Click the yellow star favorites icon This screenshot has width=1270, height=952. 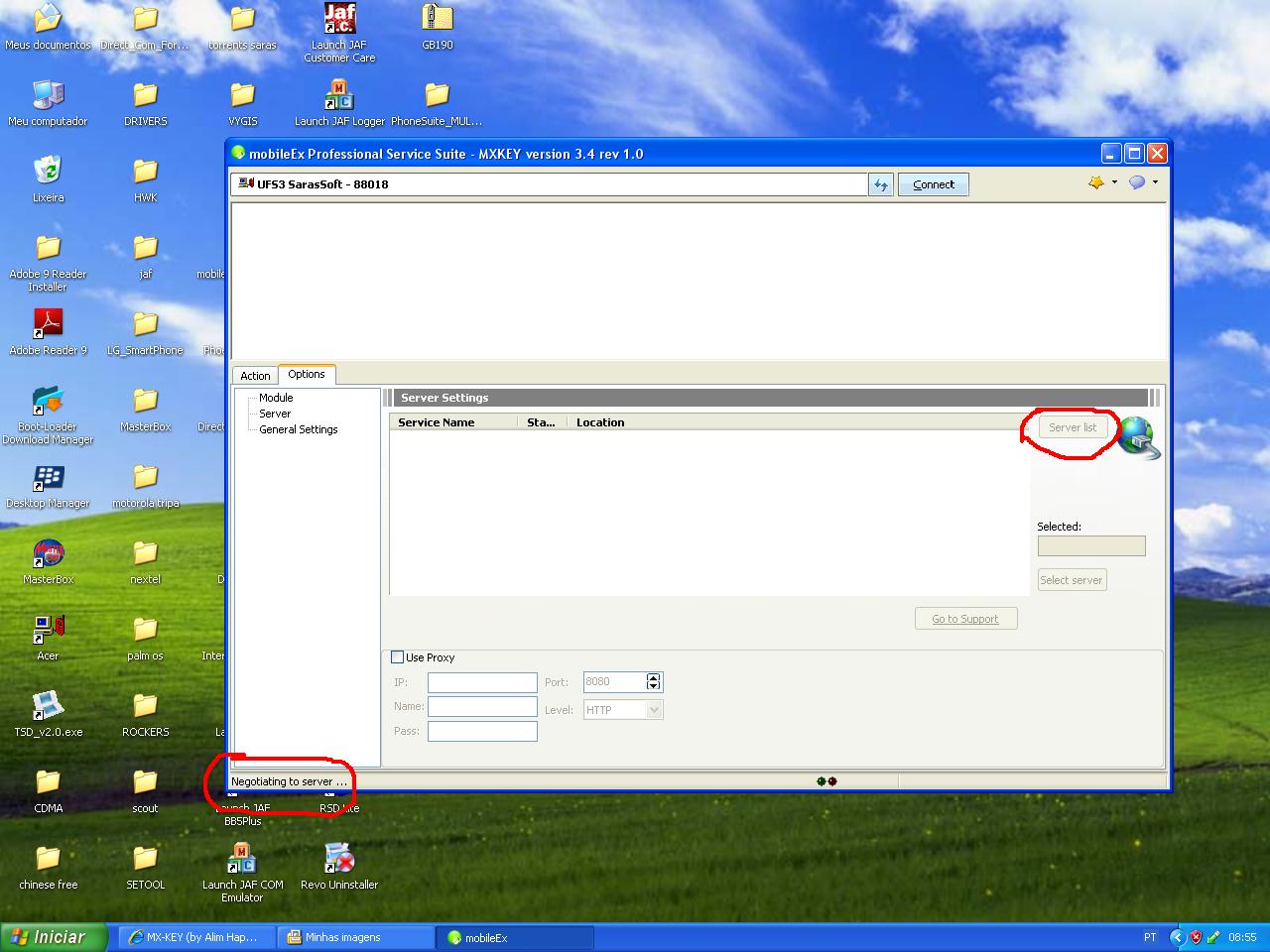tap(1096, 182)
